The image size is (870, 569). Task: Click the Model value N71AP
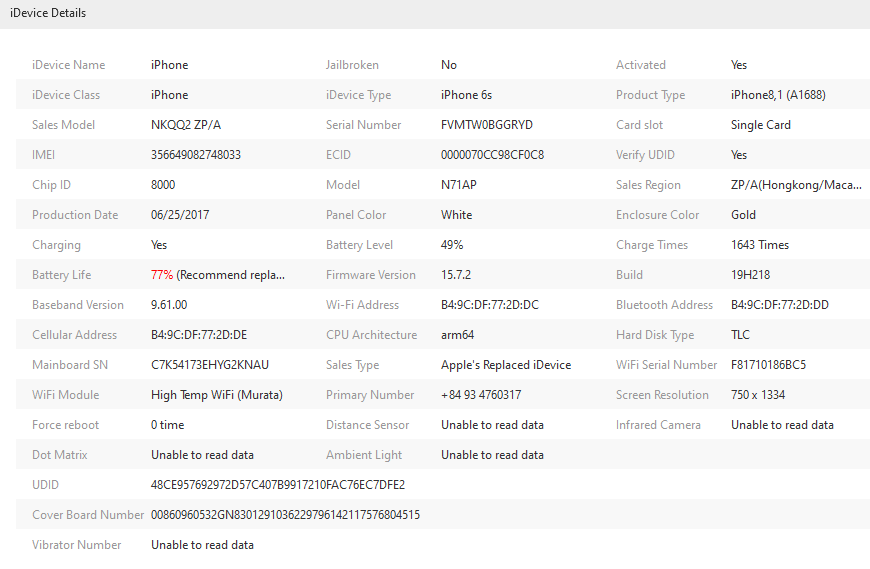(x=459, y=185)
